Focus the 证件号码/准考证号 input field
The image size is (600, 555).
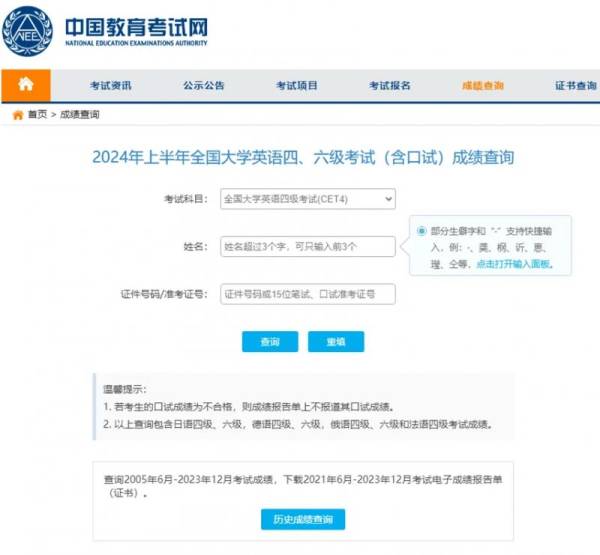point(308,294)
